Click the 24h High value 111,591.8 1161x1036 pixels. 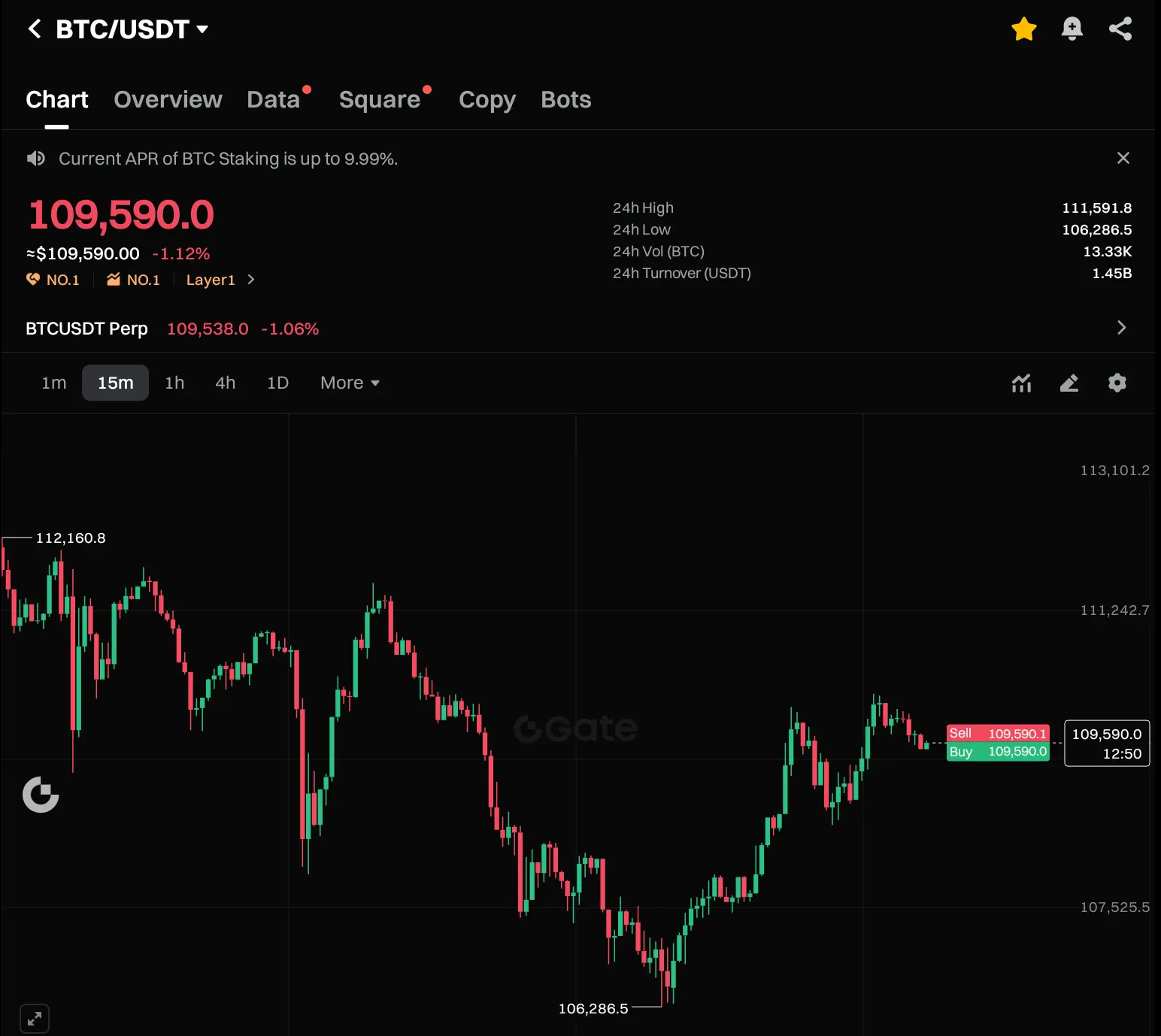coord(1096,208)
